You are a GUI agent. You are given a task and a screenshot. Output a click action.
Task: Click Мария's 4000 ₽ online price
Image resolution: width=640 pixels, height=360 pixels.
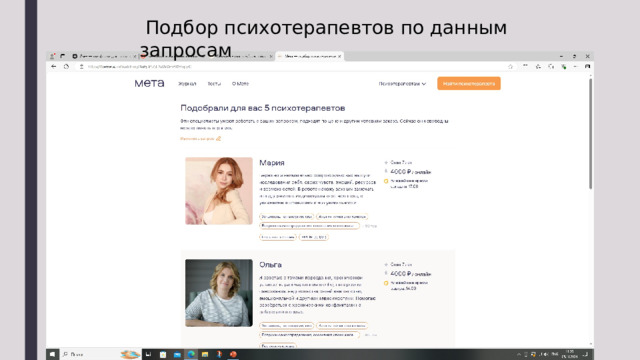tap(411, 172)
